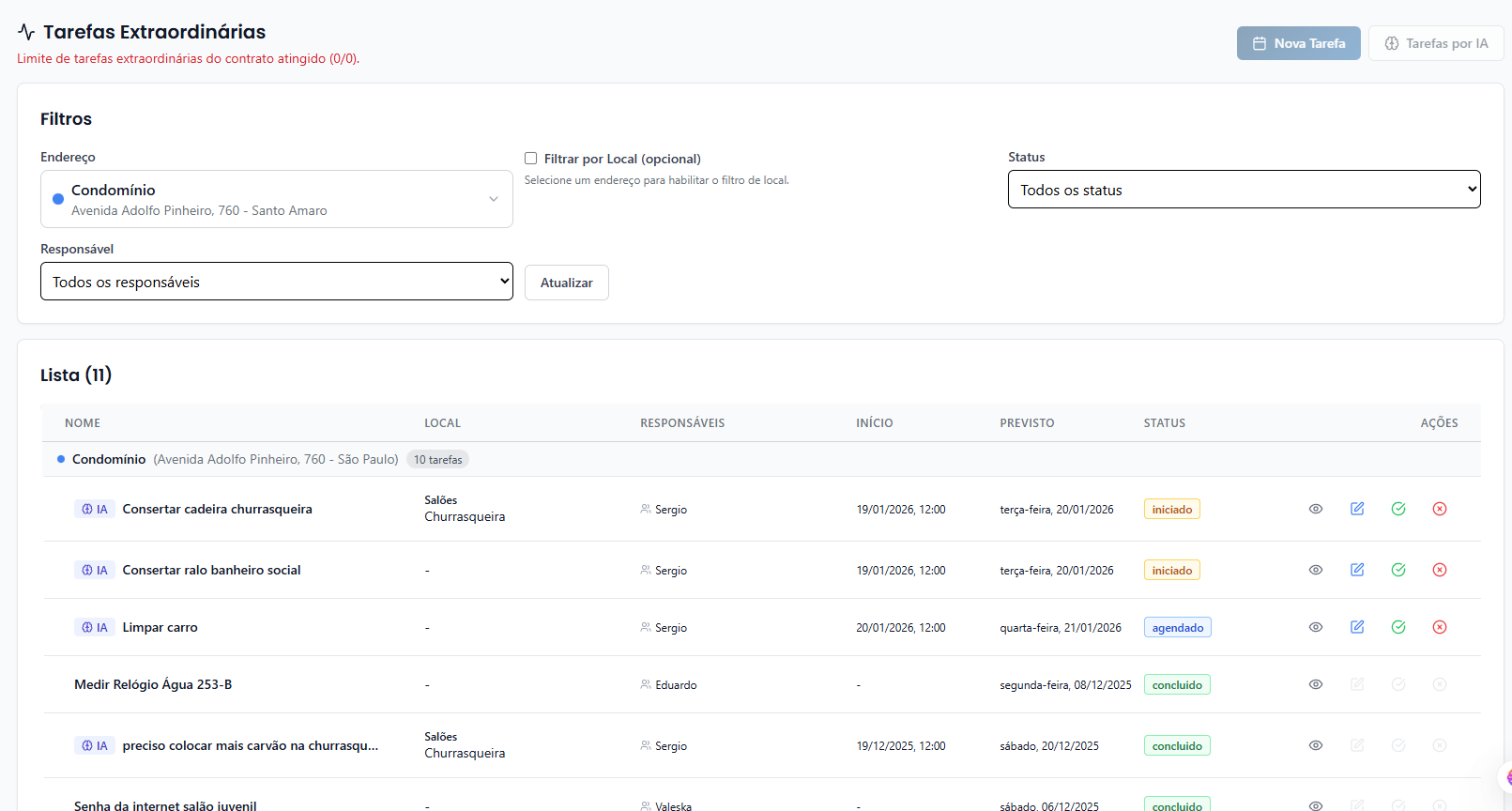Click the PREVISTO column header
The image size is (1512, 811).
coord(1027,423)
